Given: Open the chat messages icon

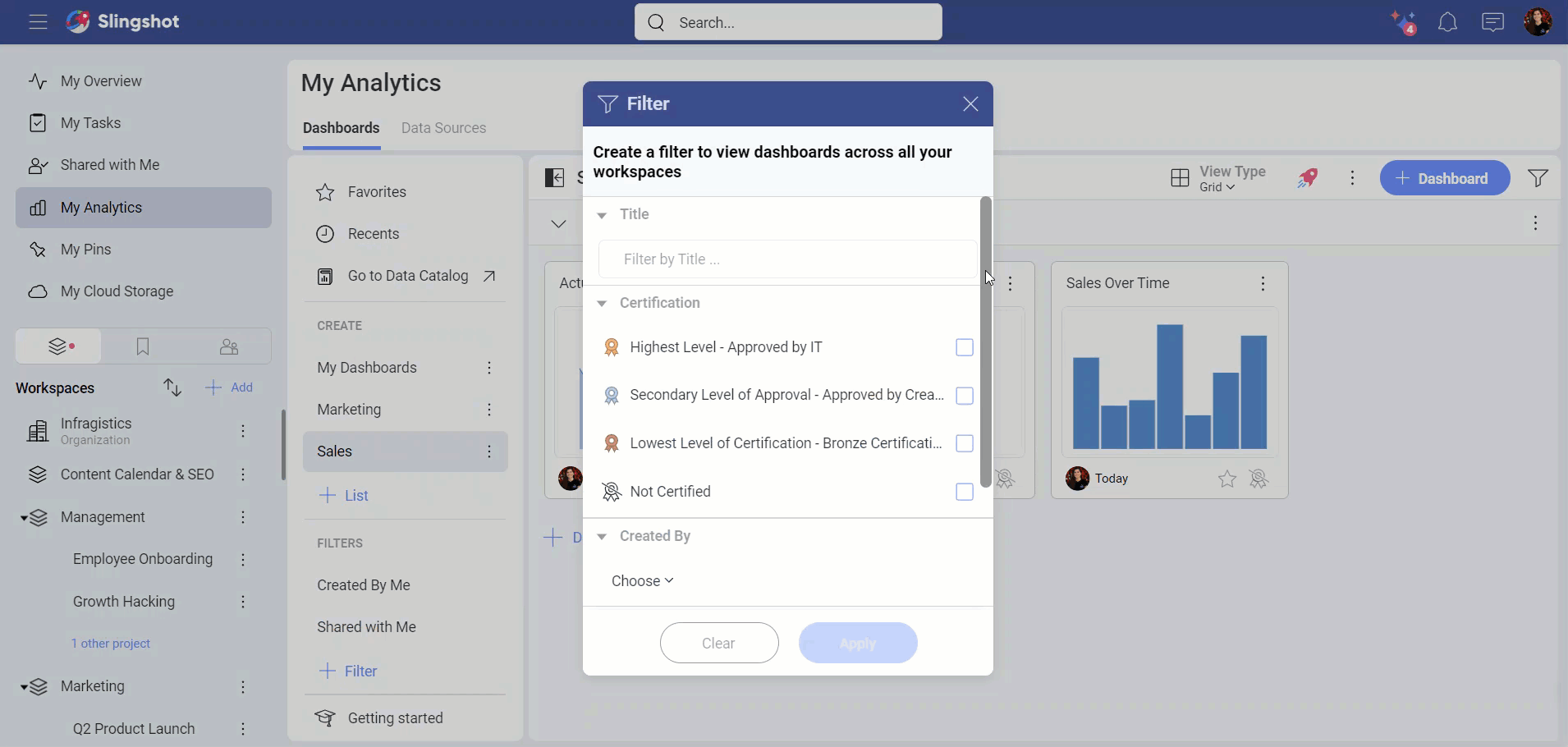Looking at the screenshot, I should tap(1492, 22).
